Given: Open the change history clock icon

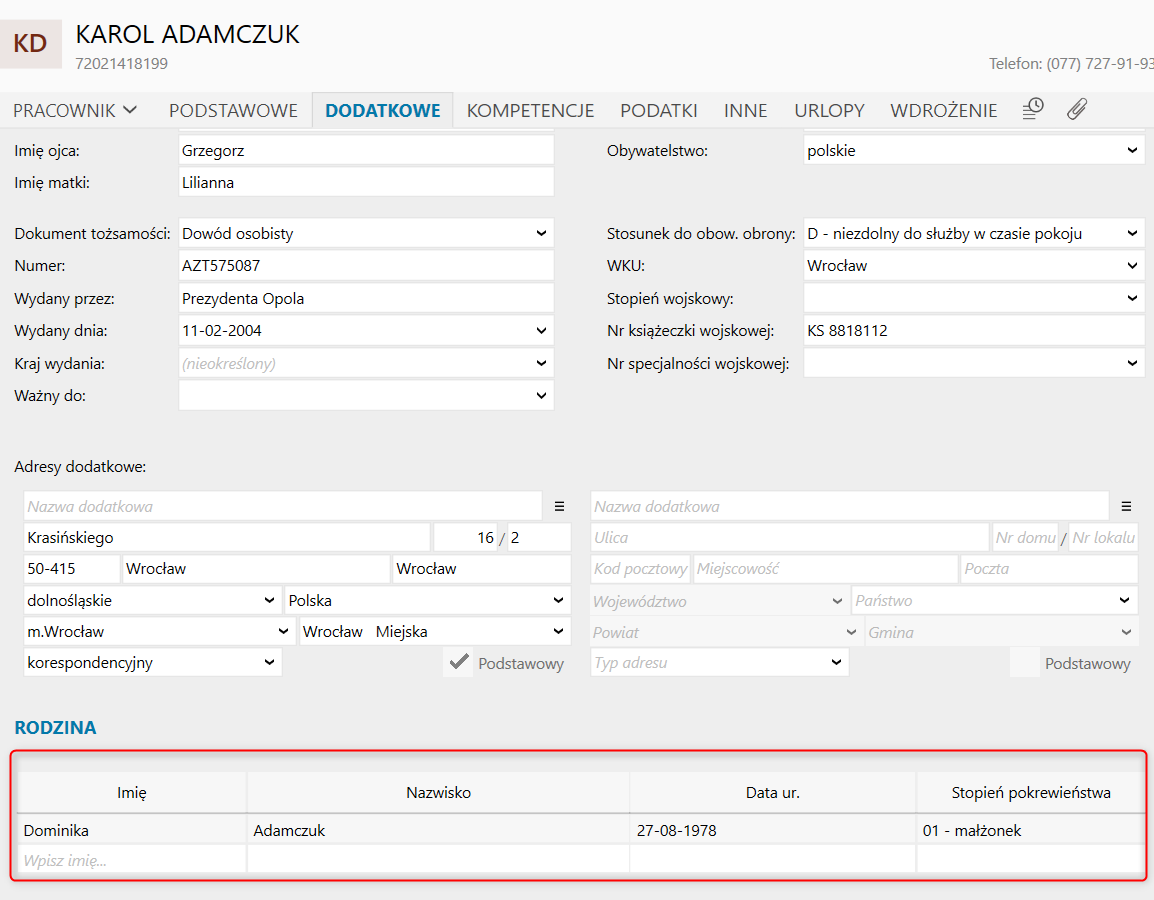Looking at the screenshot, I should pos(1033,109).
